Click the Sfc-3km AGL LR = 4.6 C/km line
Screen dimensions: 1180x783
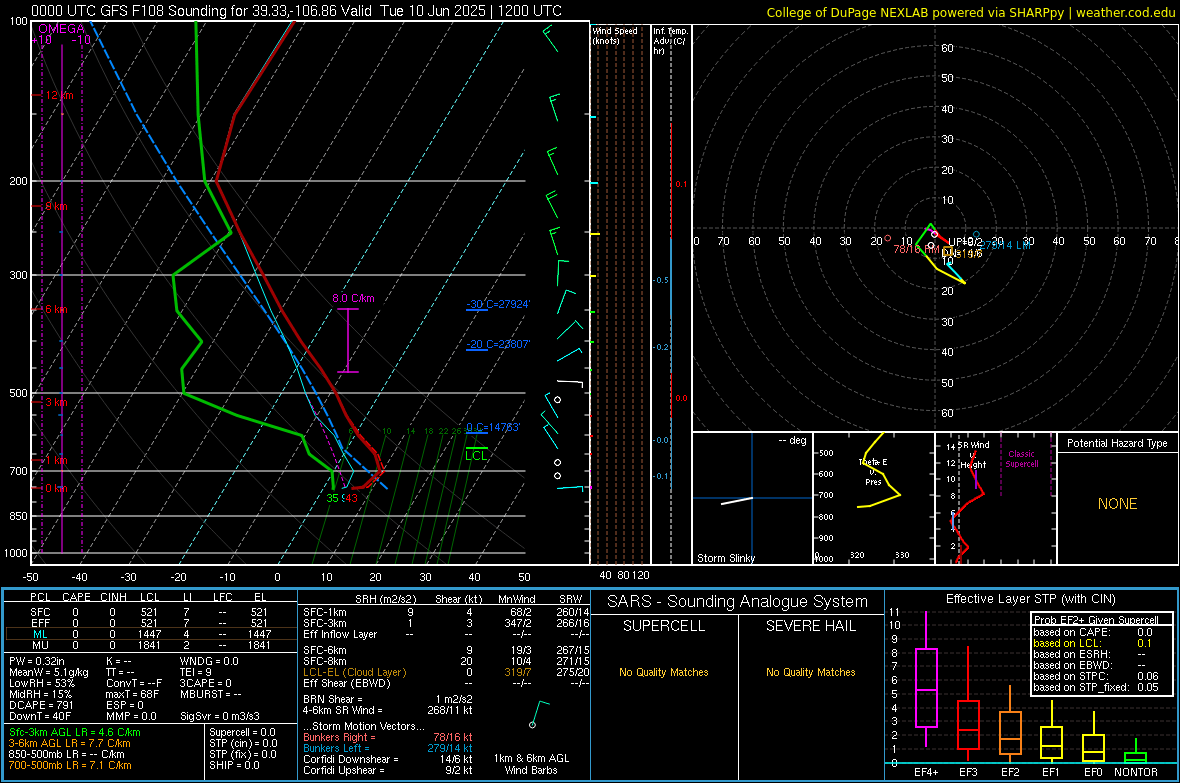(75, 732)
